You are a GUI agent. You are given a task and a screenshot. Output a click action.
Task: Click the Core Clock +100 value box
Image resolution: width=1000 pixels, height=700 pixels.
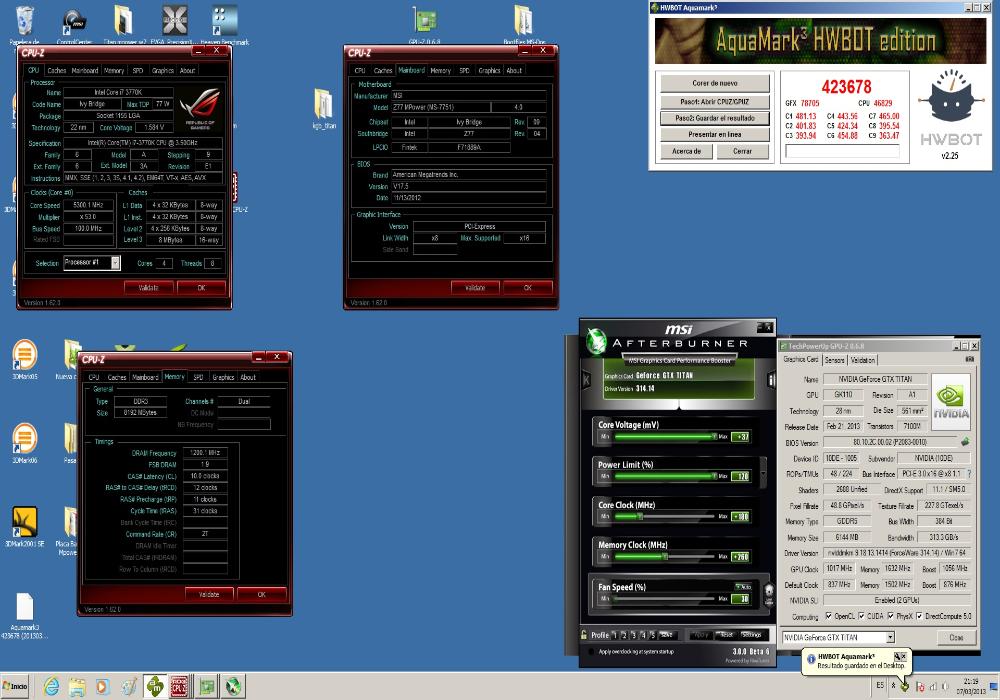(740, 516)
